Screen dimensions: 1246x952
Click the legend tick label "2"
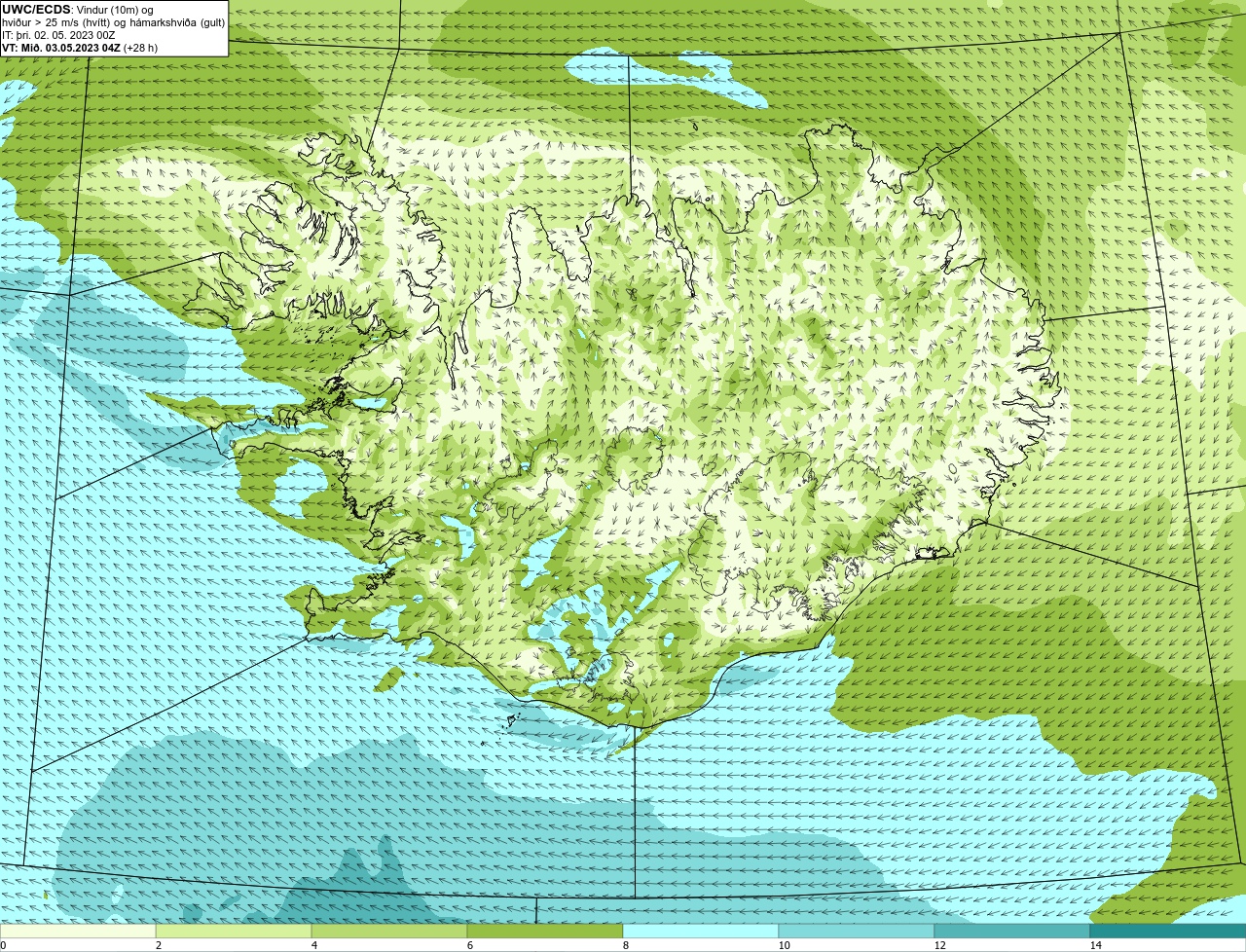pyautogui.click(x=158, y=945)
